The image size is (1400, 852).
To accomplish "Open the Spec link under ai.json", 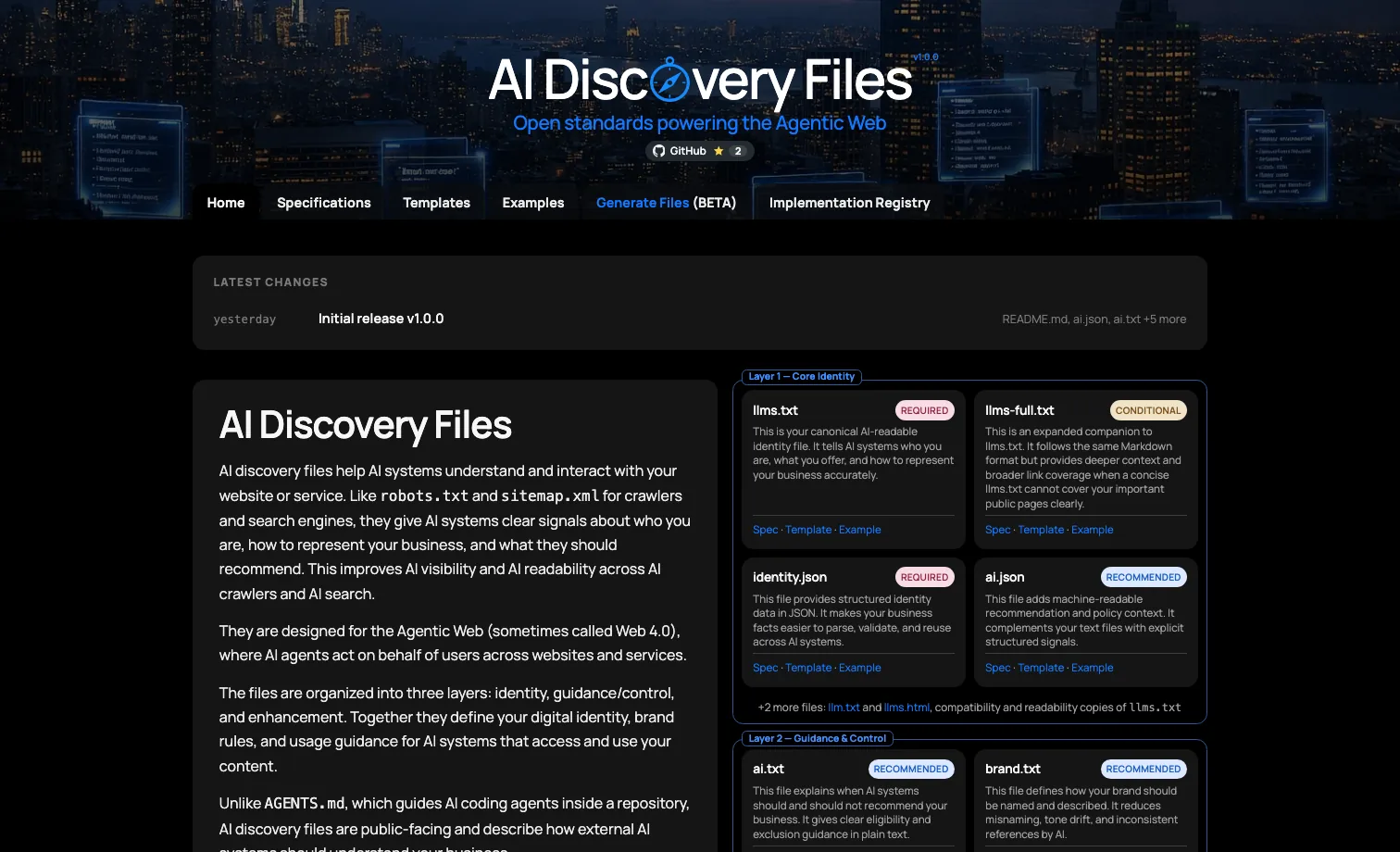I will point(997,667).
